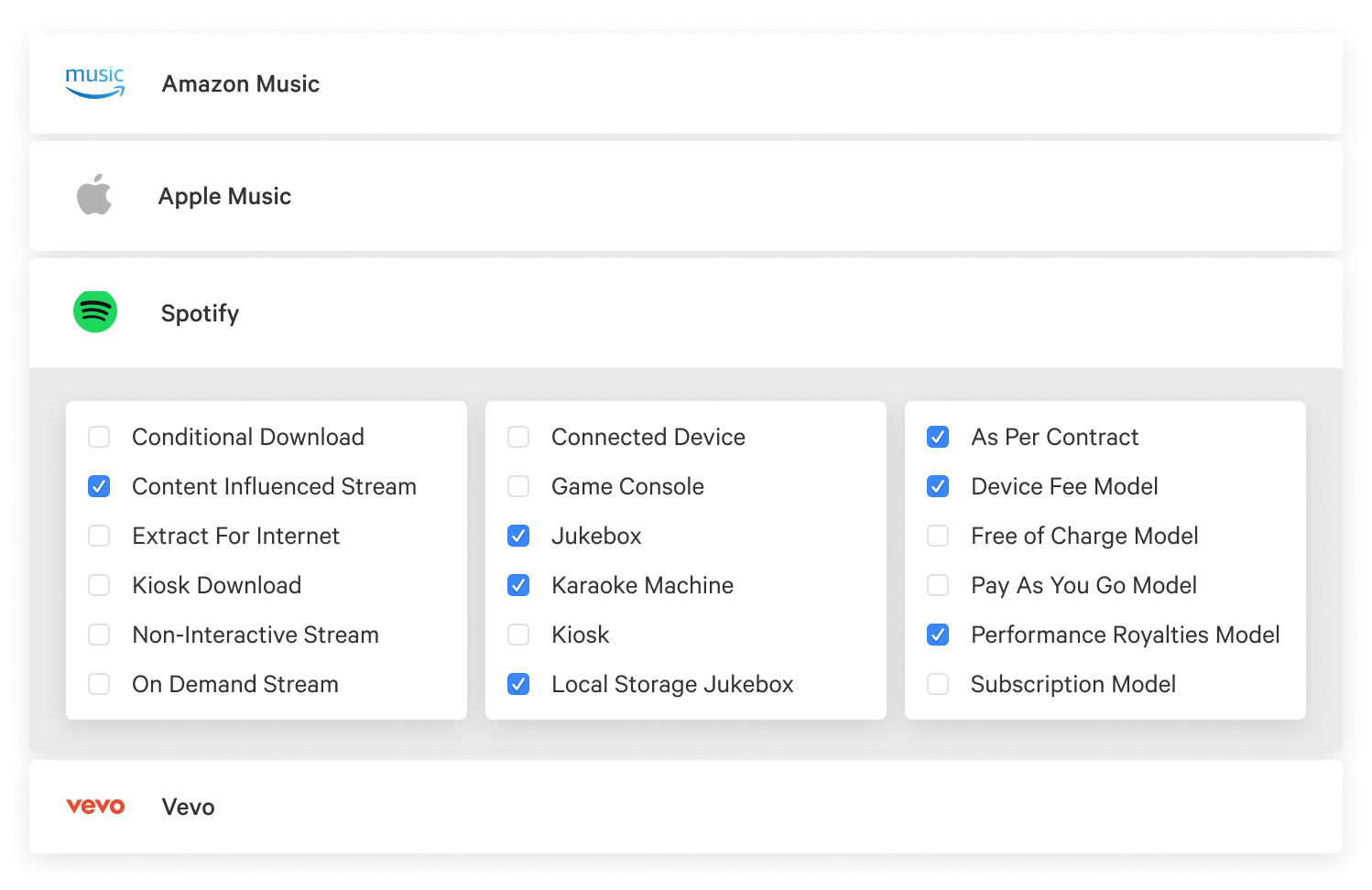Enable the Game Console checkbox

pos(518,486)
